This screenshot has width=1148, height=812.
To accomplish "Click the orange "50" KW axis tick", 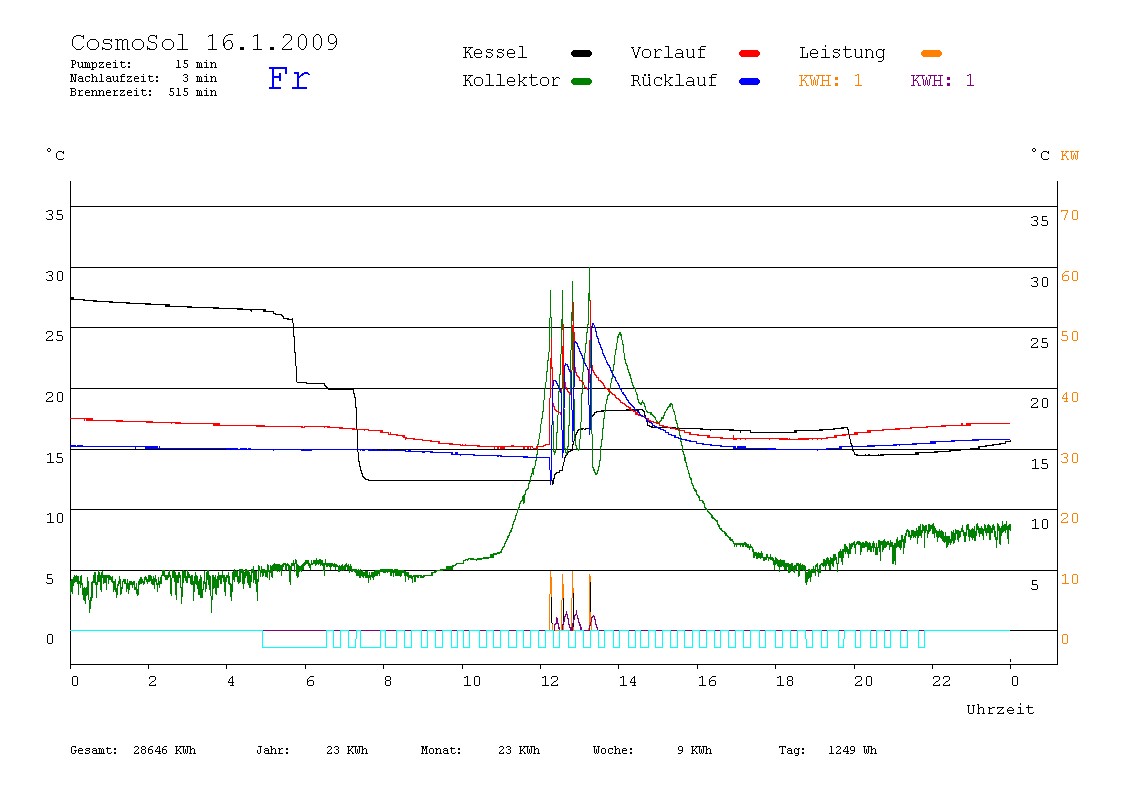I will coord(1070,336).
